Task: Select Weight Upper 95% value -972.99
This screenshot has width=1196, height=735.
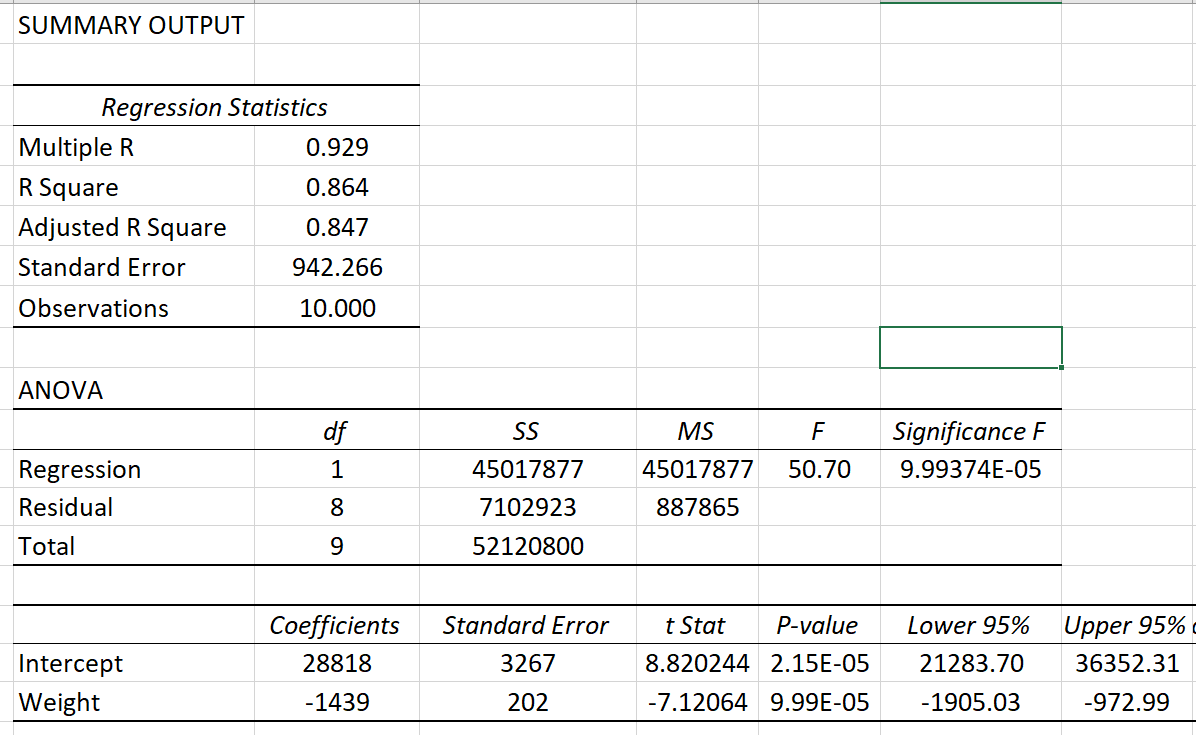Action: point(1128,701)
